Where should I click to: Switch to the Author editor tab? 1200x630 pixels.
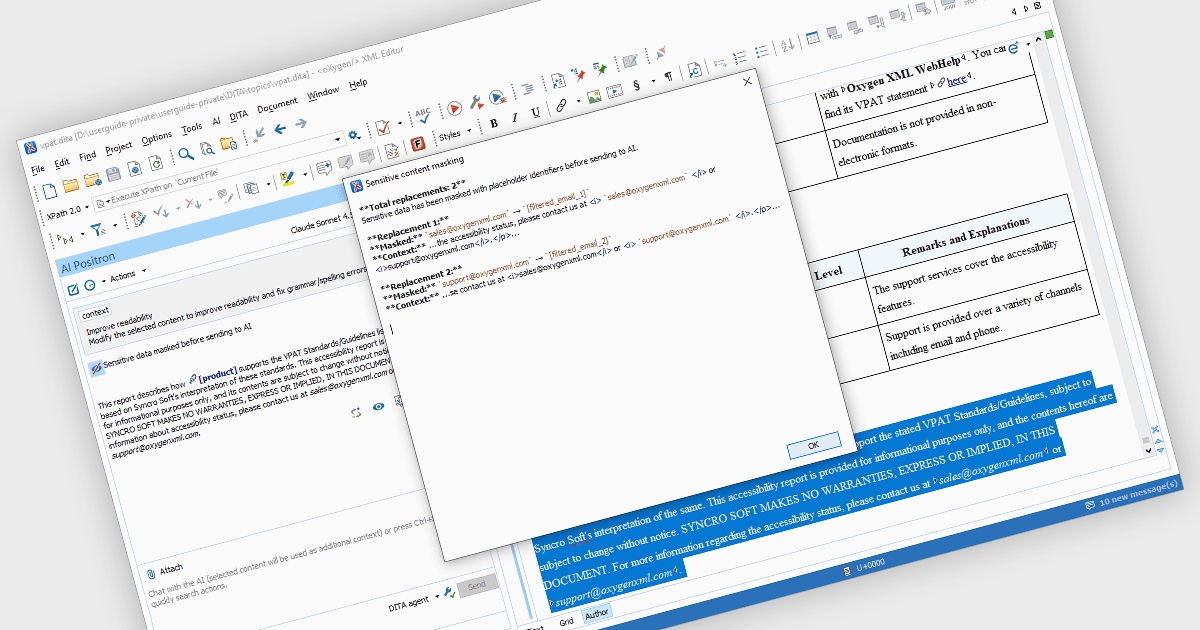[596, 612]
